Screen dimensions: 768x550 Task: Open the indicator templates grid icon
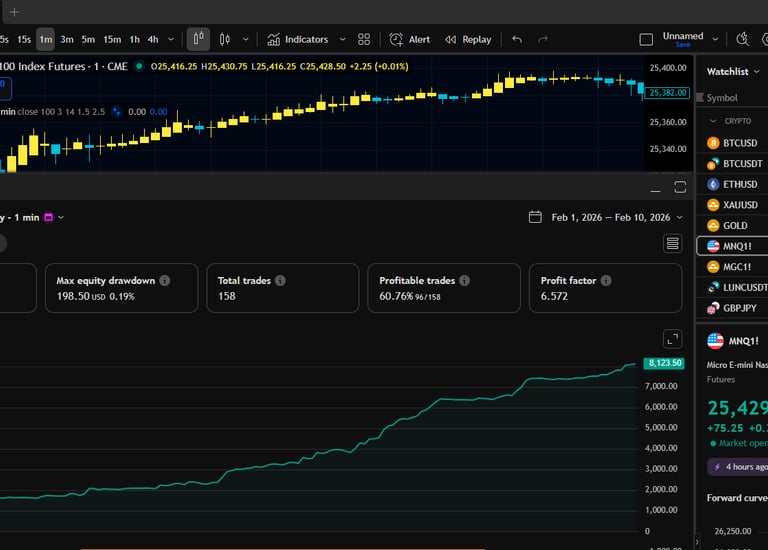point(364,39)
